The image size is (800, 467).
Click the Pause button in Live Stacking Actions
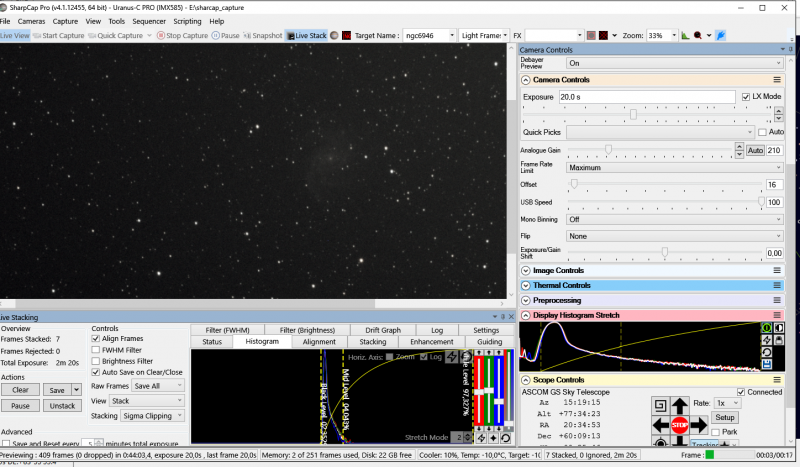pos(20,406)
